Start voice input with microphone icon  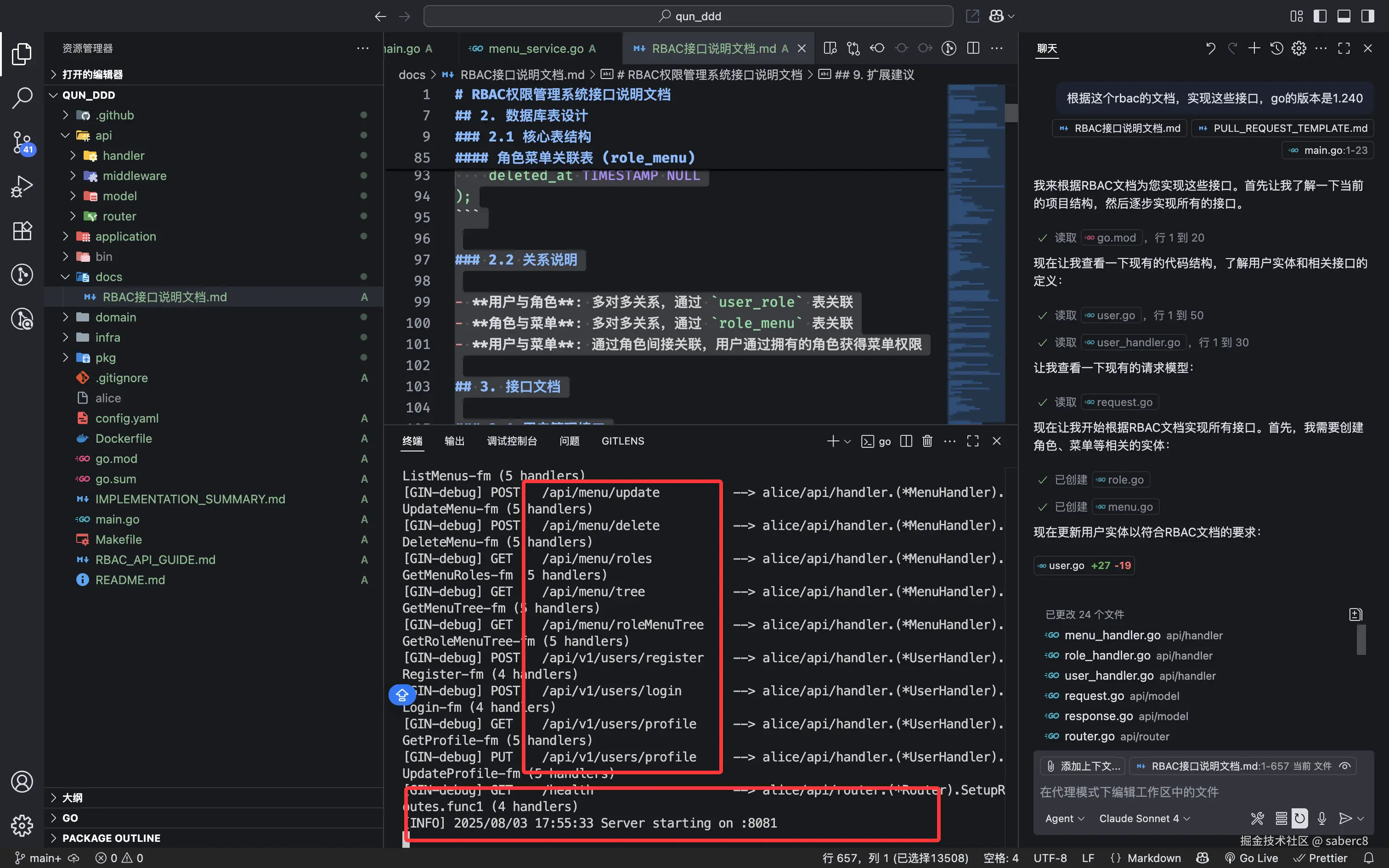click(x=1322, y=818)
